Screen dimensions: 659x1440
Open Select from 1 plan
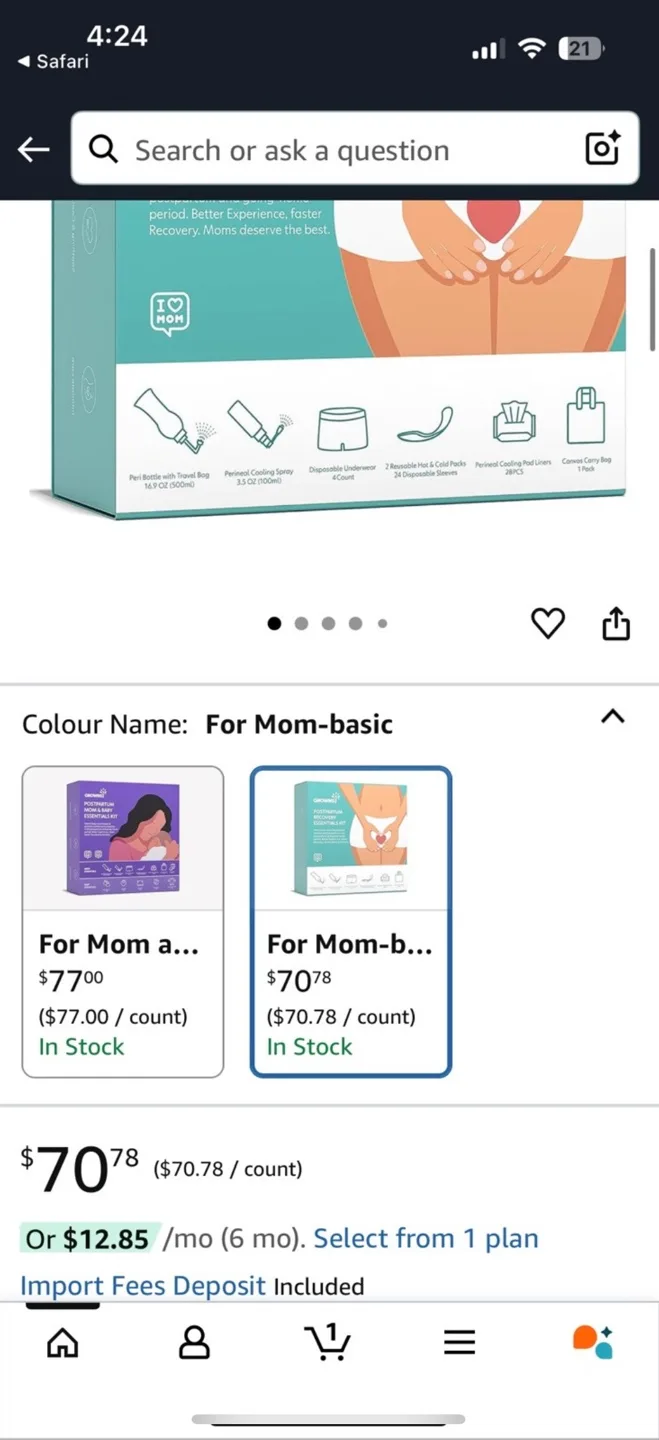pos(426,1238)
